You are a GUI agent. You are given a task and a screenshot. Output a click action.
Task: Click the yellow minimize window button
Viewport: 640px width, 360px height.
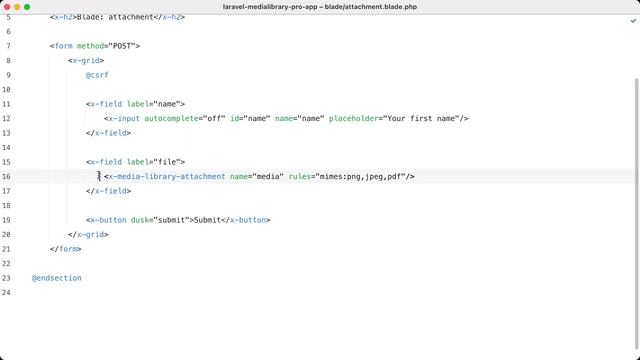(17, 7)
